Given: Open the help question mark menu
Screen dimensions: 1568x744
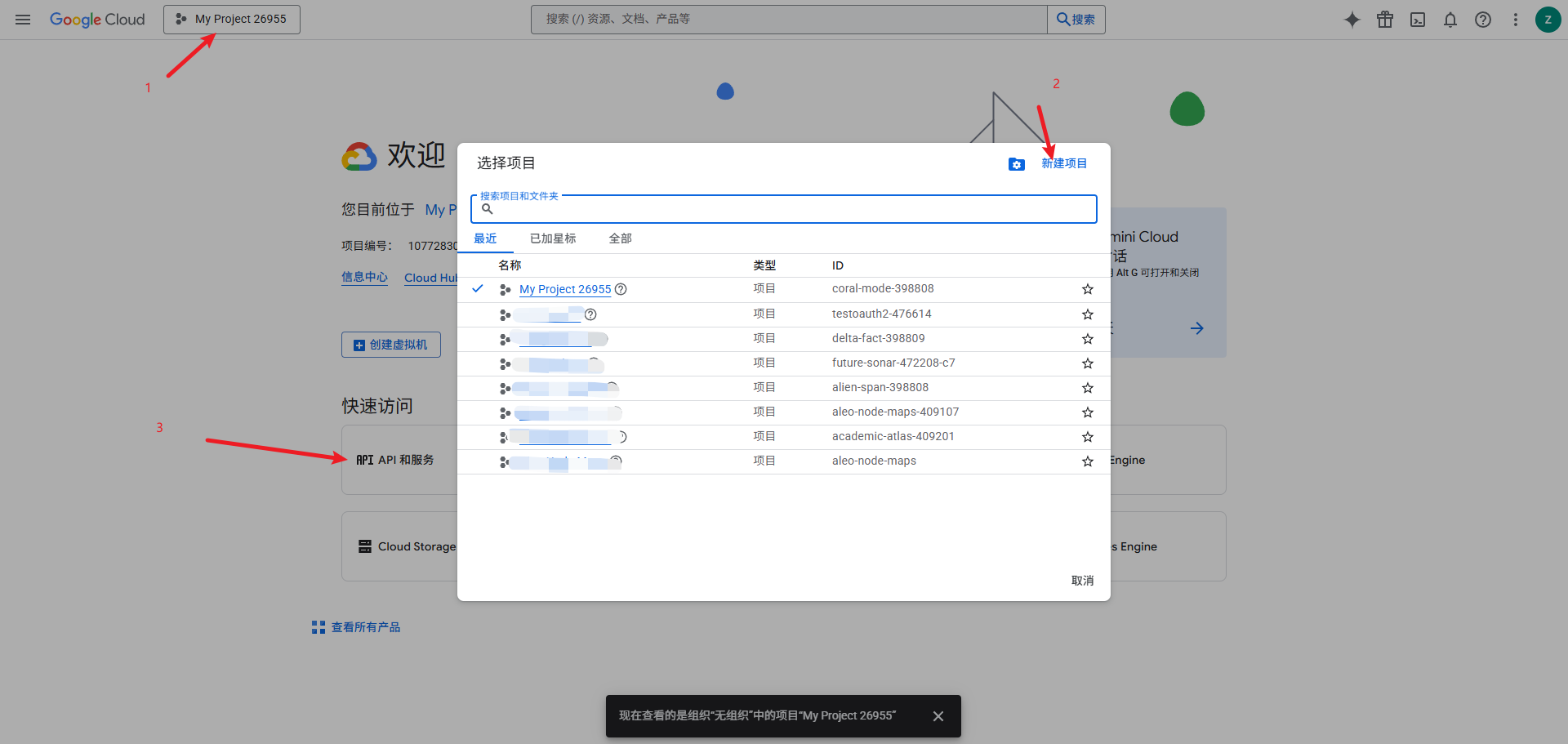Looking at the screenshot, I should (x=1483, y=20).
